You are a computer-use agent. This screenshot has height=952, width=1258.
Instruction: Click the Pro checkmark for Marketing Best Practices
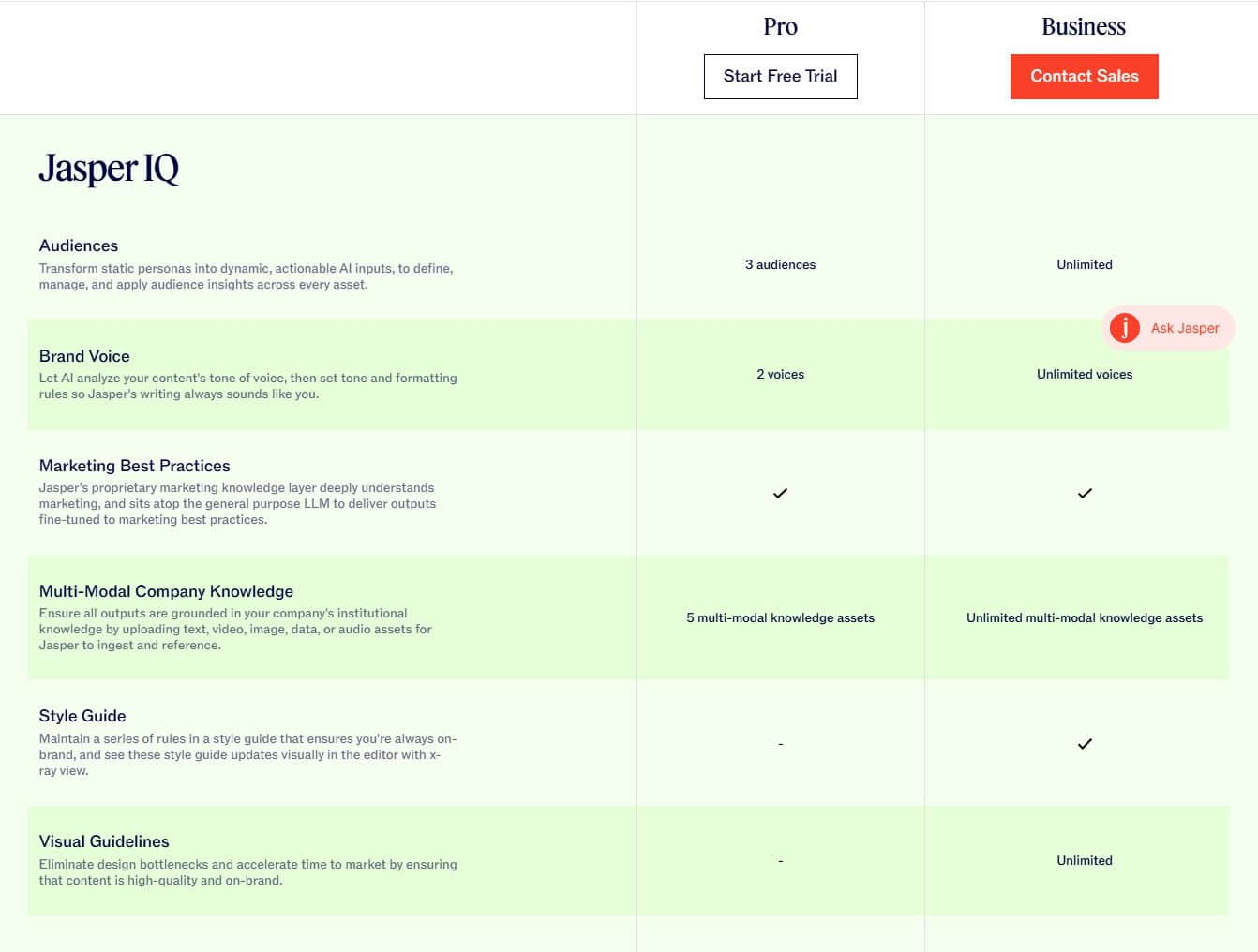[x=780, y=493]
